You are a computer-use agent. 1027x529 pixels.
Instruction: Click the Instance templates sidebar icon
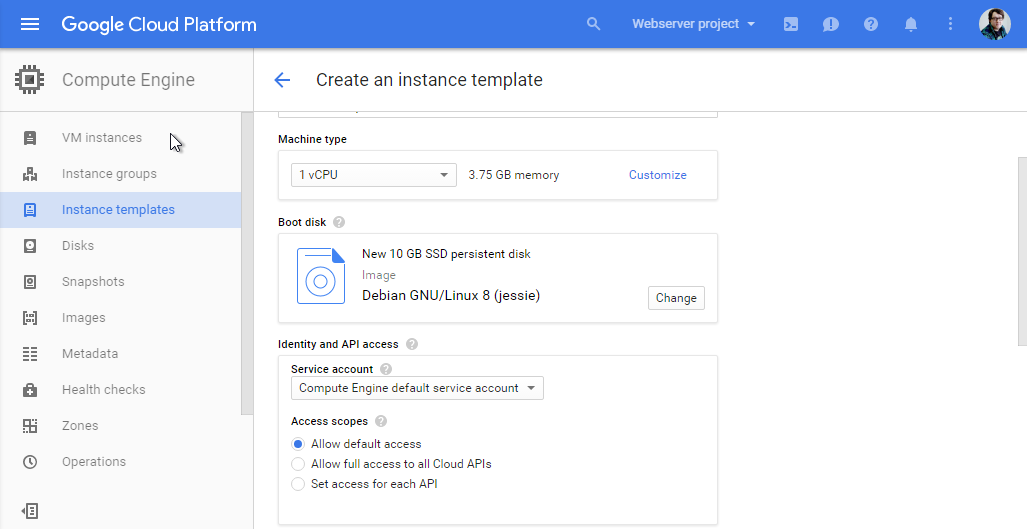(x=29, y=210)
